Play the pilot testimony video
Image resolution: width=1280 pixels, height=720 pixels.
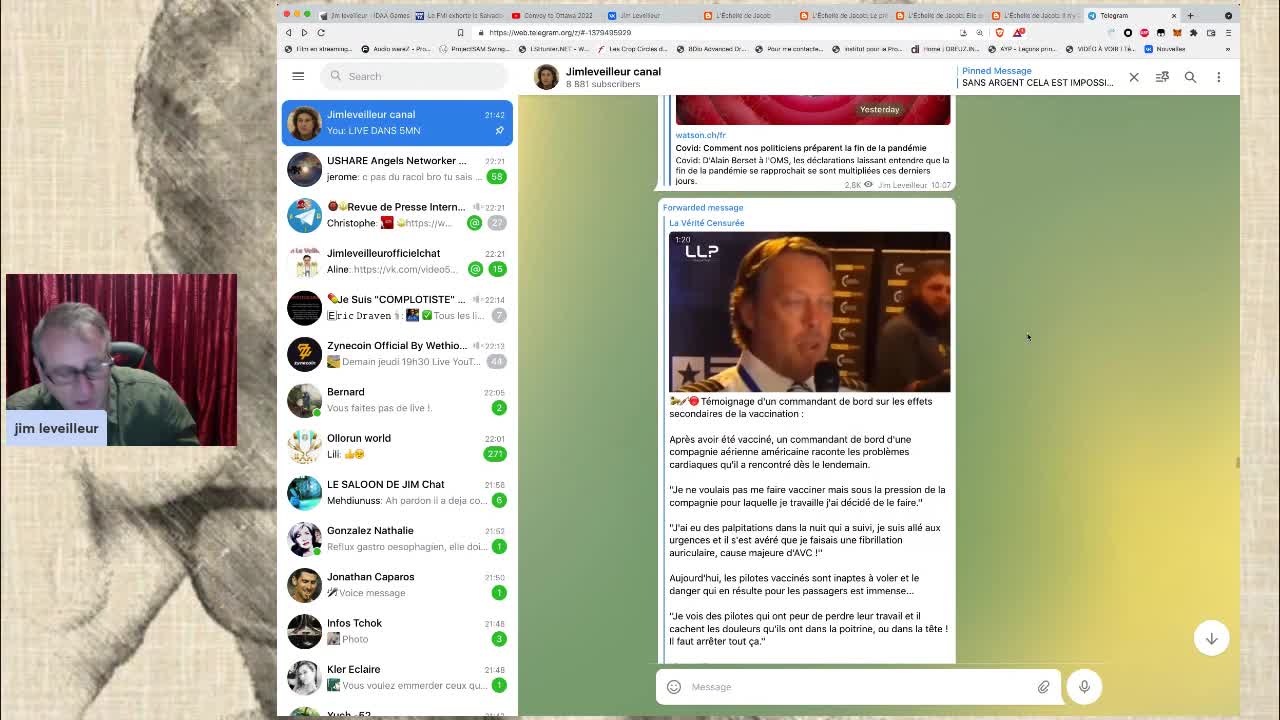809,311
